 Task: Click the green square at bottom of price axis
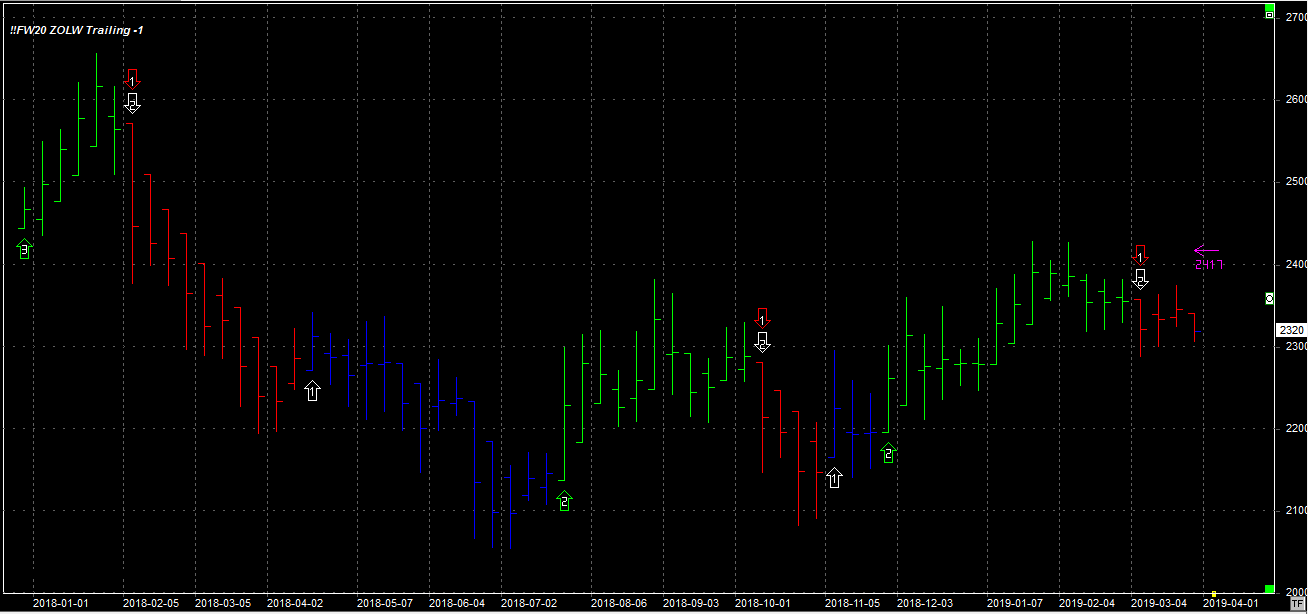point(1270,589)
